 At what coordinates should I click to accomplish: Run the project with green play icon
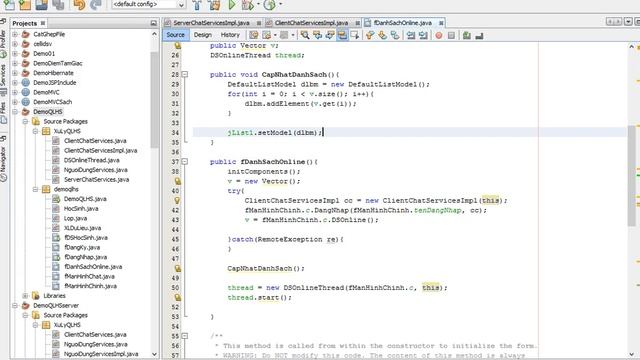231,4
